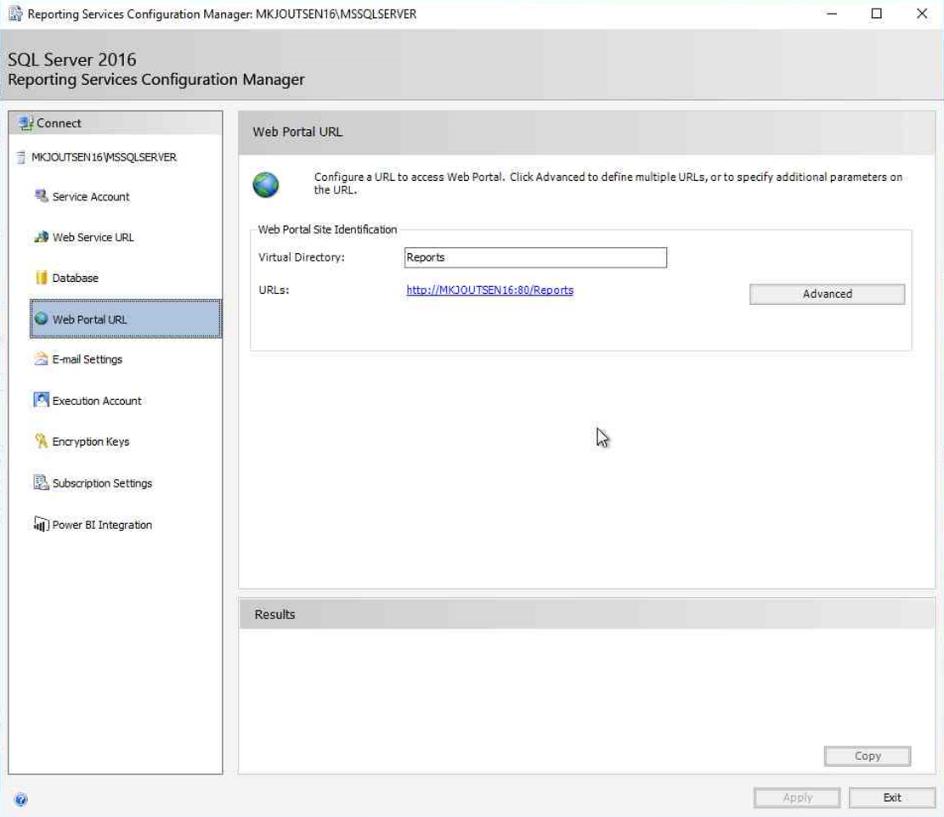Click the Copy button in Results
944x817 pixels.
click(x=867, y=756)
